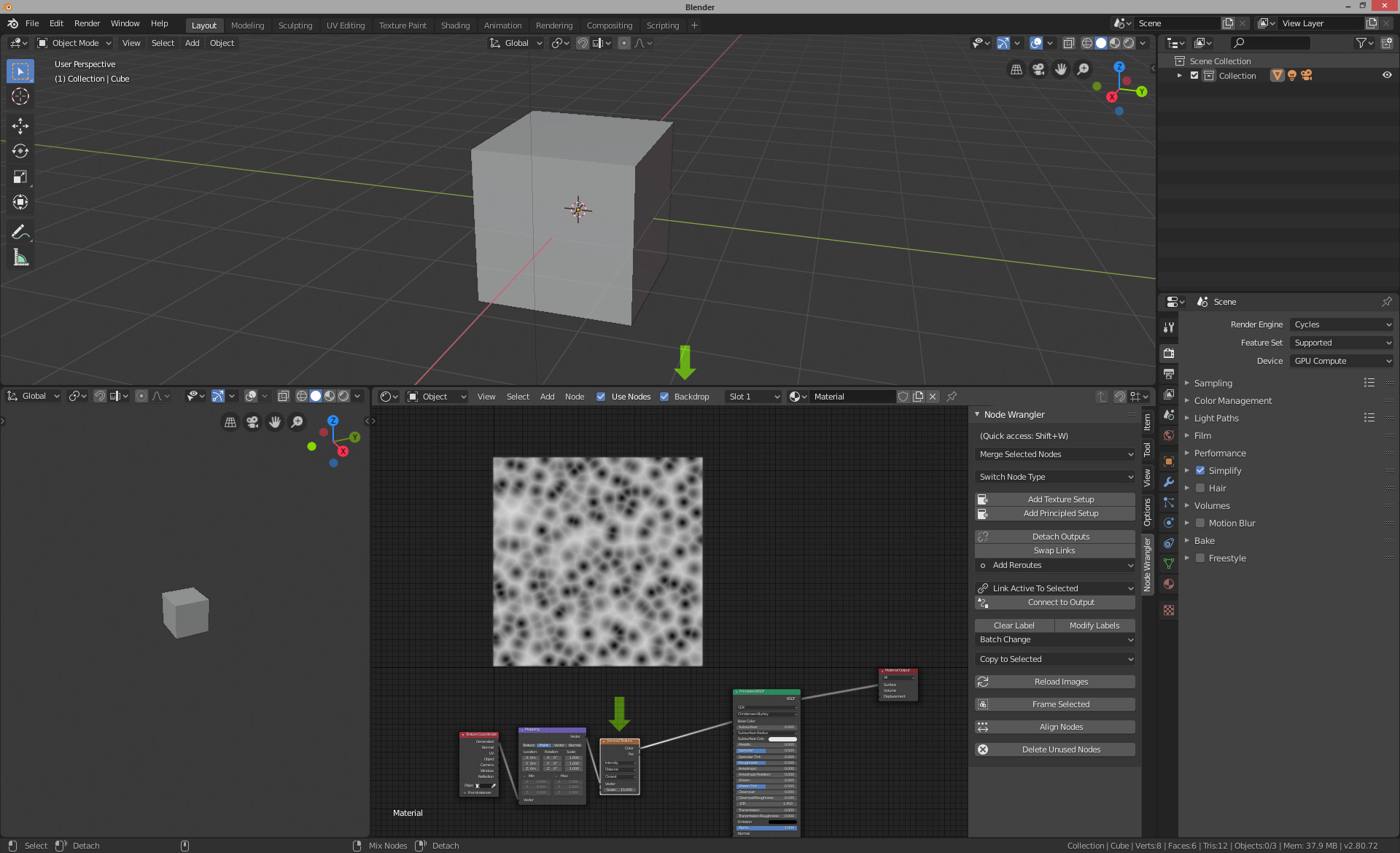Hide Collection with the eye icon

(1387, 75)
